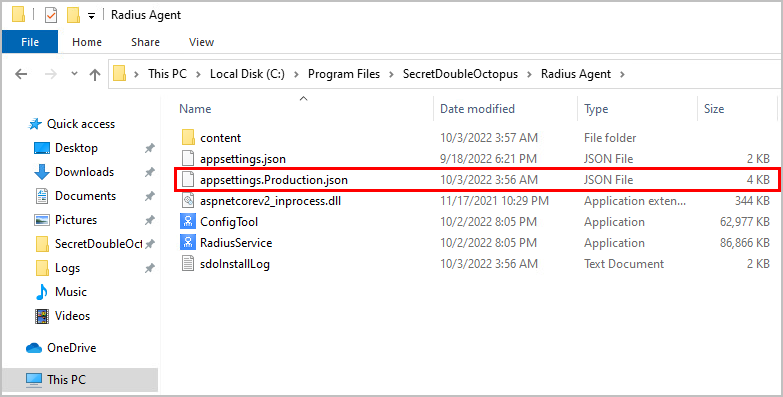
Task: Expand chevron before This PC breadcrumb
Action: 137,74
